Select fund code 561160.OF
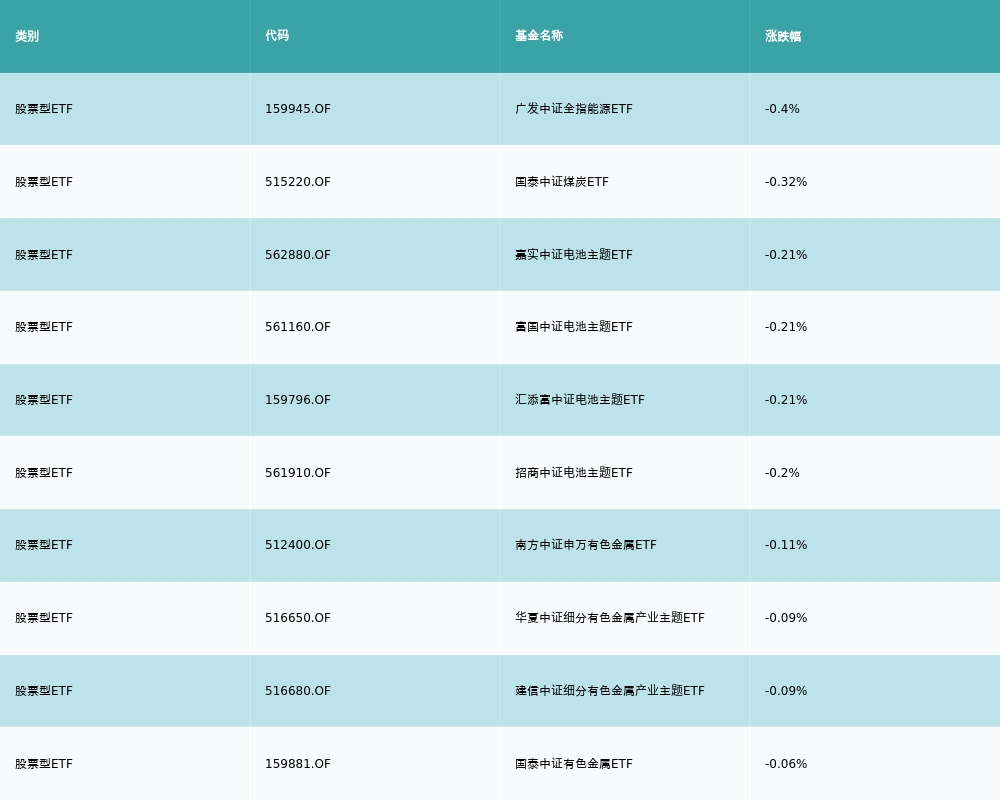Image resolution: width=1000 pixels, height=800 pixels. (298, 327)
